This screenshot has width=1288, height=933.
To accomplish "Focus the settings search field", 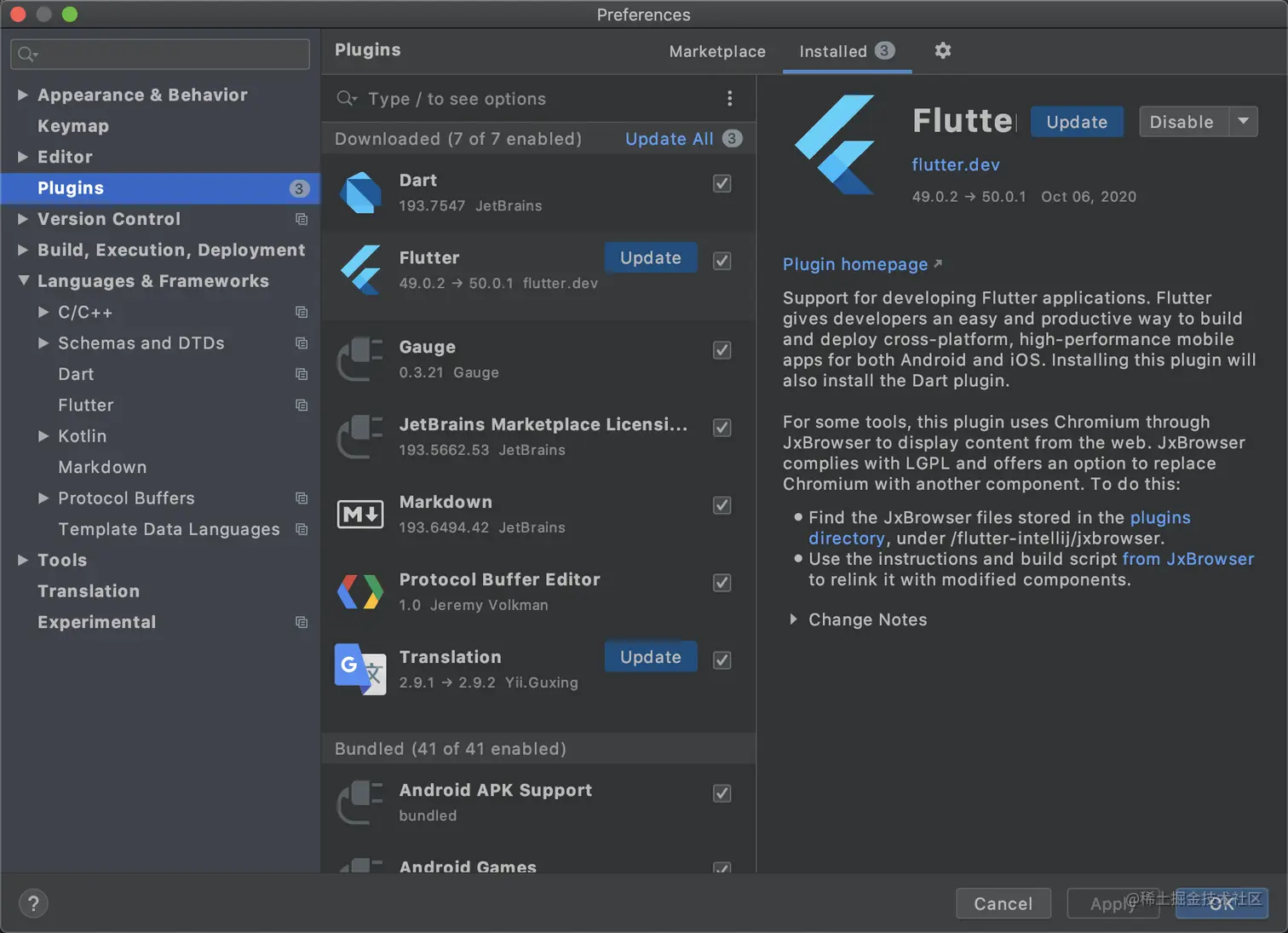I will (x=160, y=54).
